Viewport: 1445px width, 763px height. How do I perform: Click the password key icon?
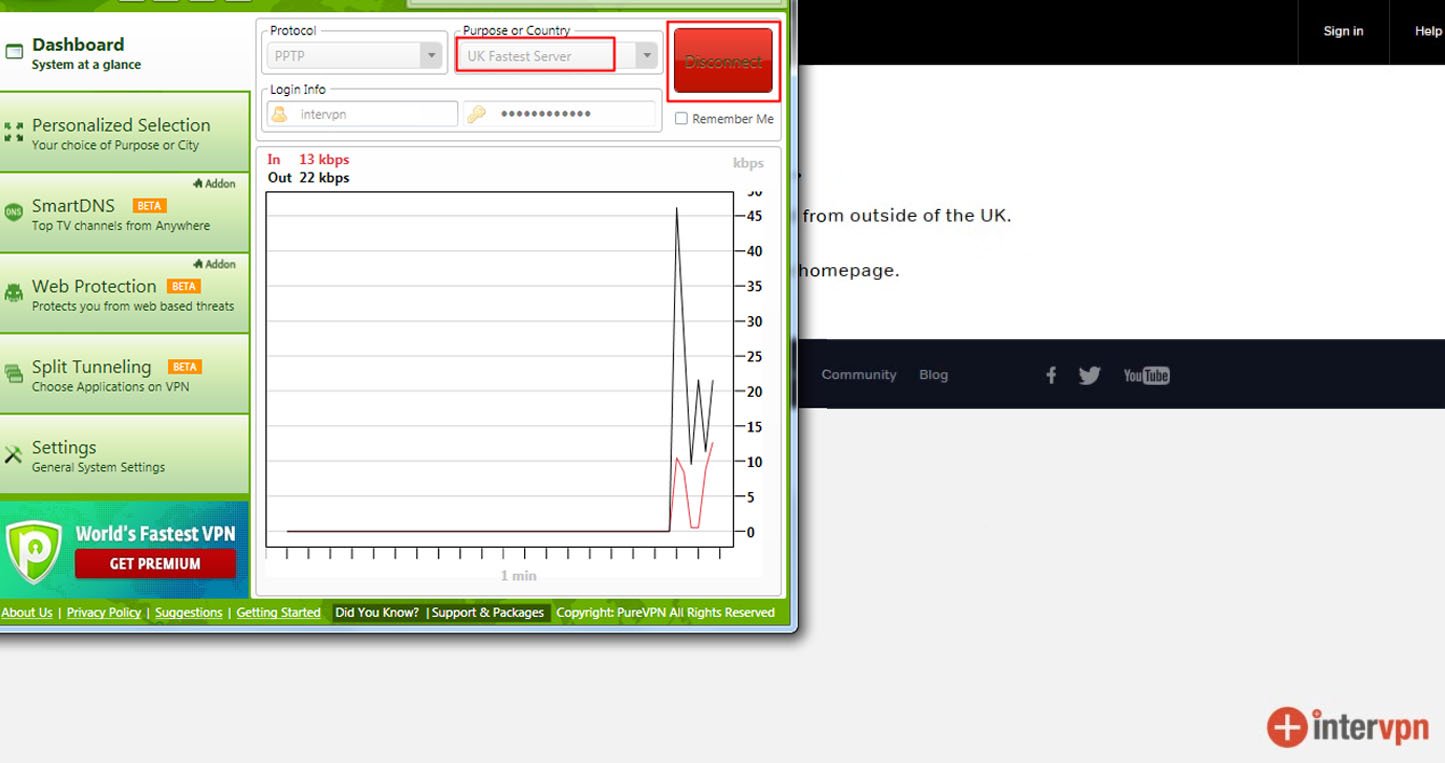pos(476,114)
